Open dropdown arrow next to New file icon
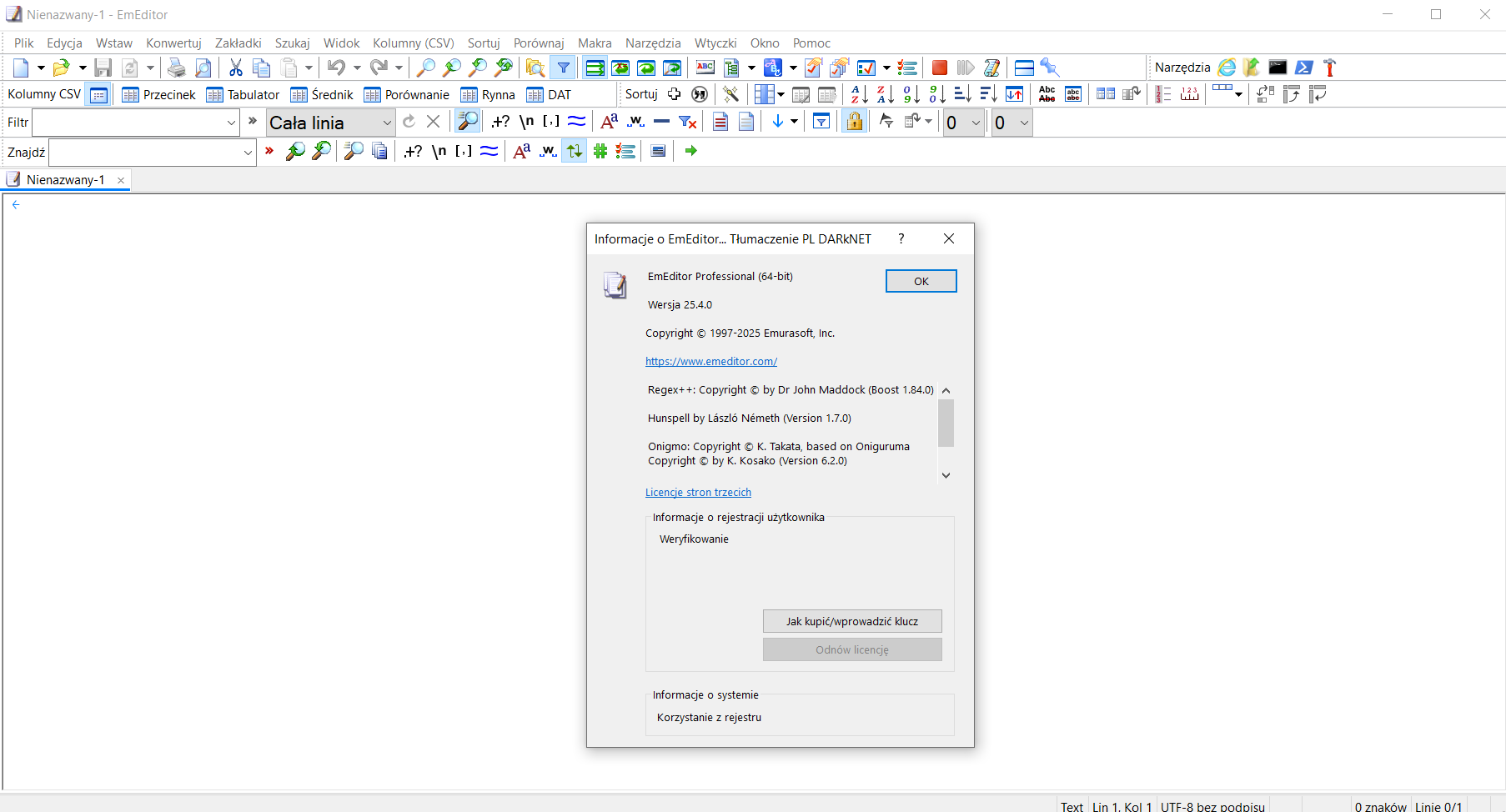This screenshot has width=1506, height=812. pyautogui.click(x=41, y=68)
